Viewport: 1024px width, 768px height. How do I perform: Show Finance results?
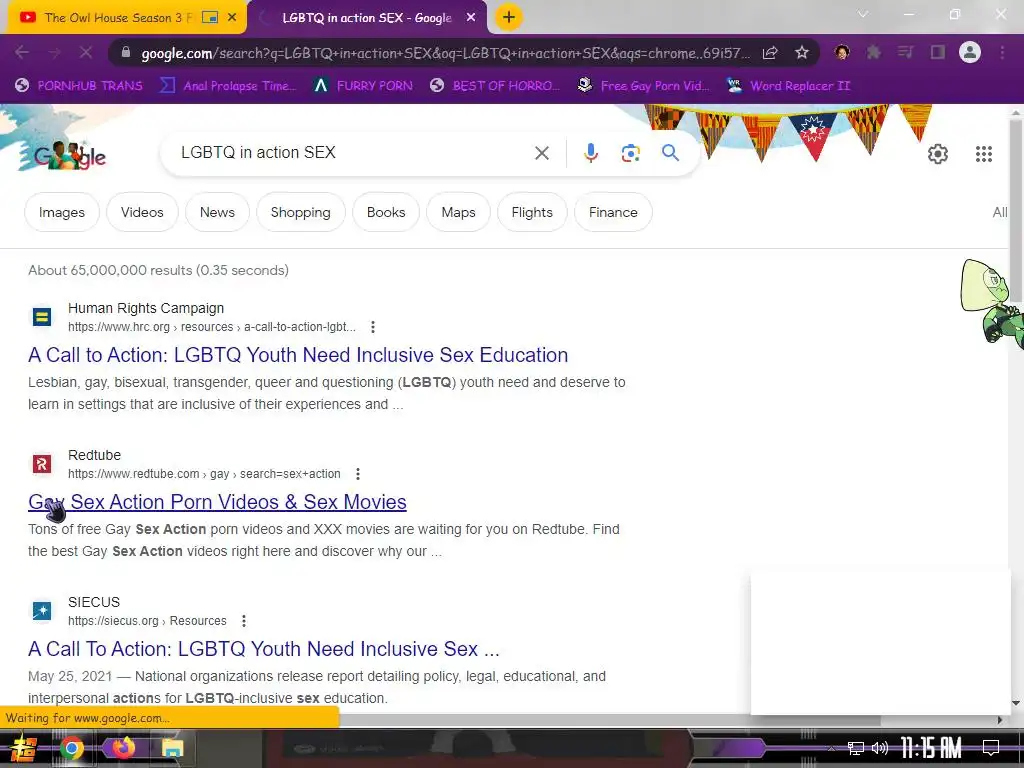click(613, 212)
